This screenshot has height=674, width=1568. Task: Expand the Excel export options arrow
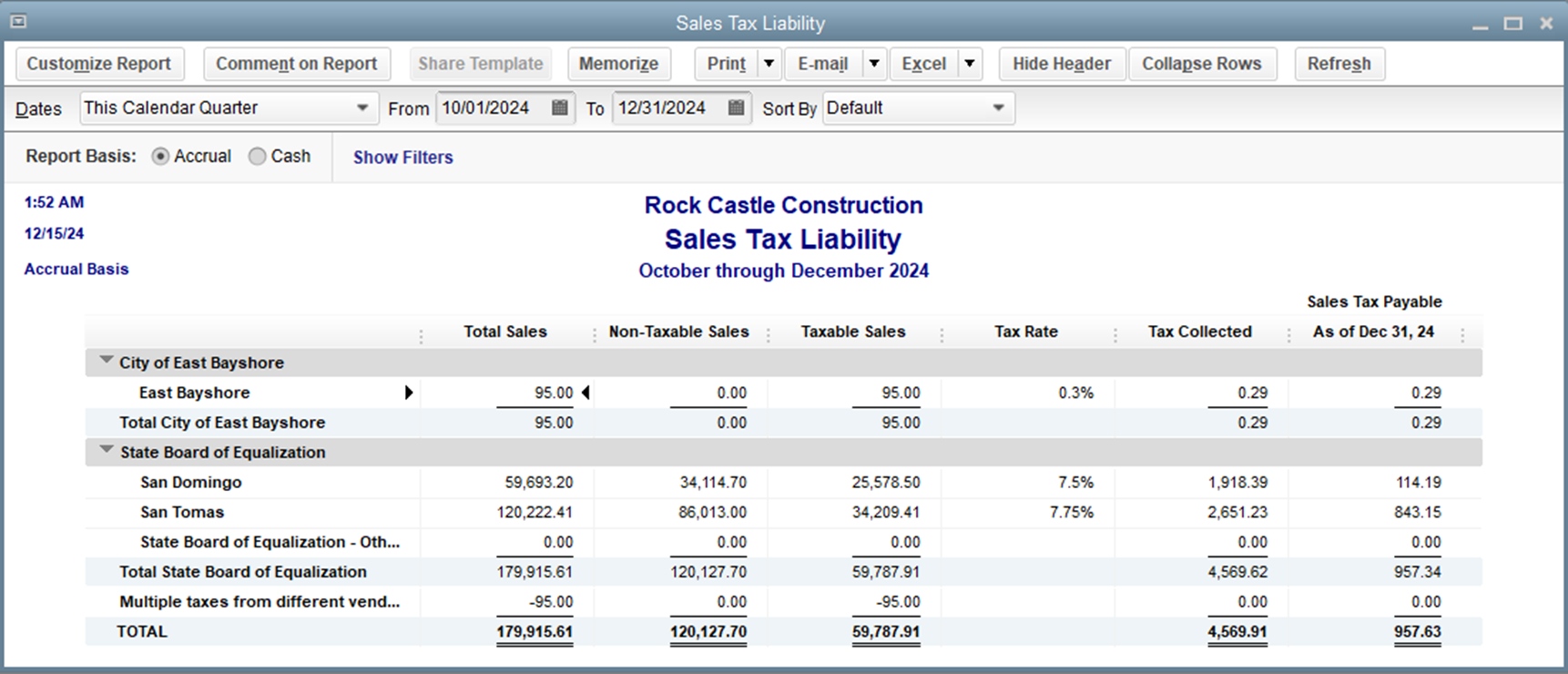point(970,64)
